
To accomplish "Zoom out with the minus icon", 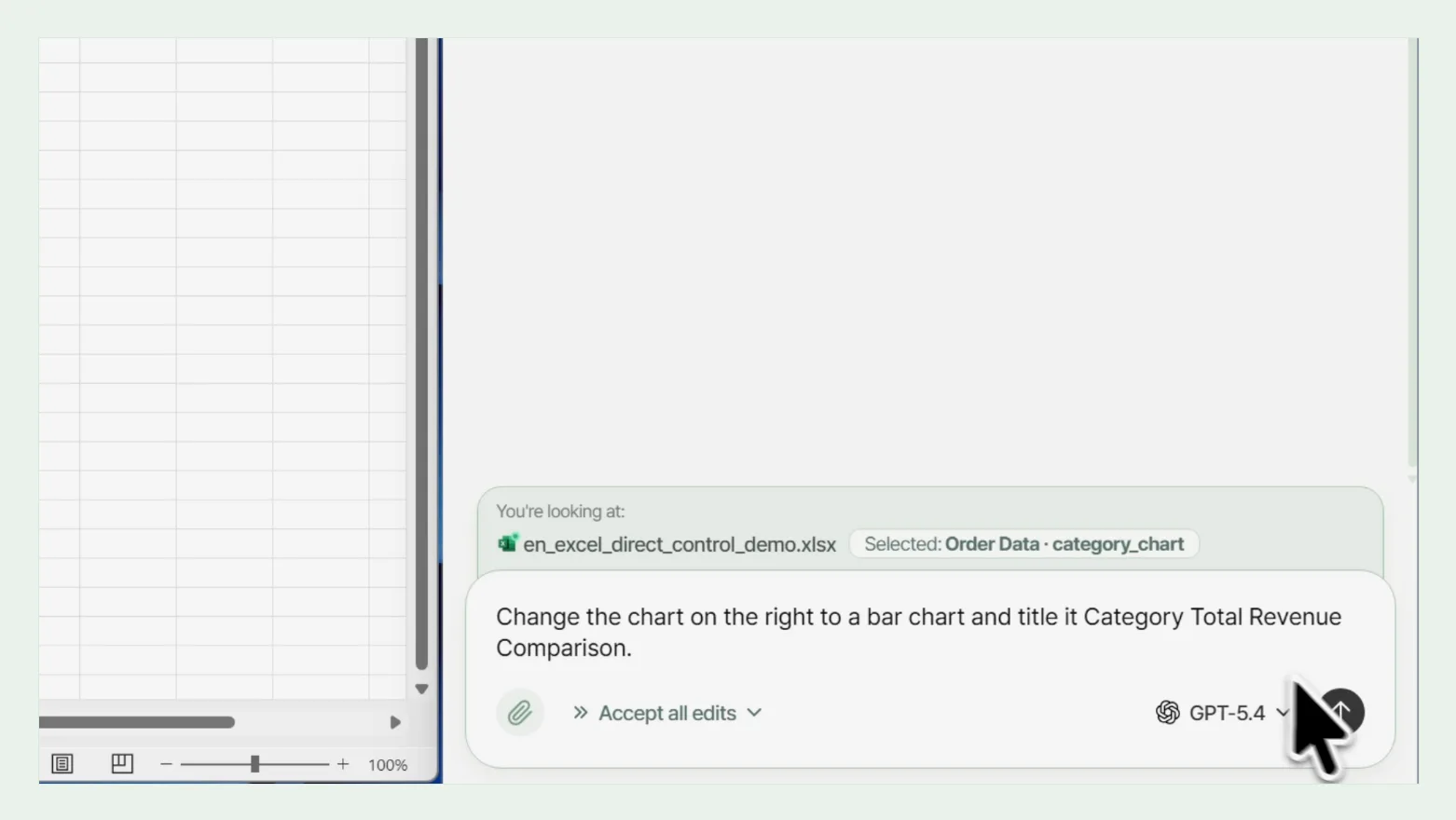I will 166,764.
